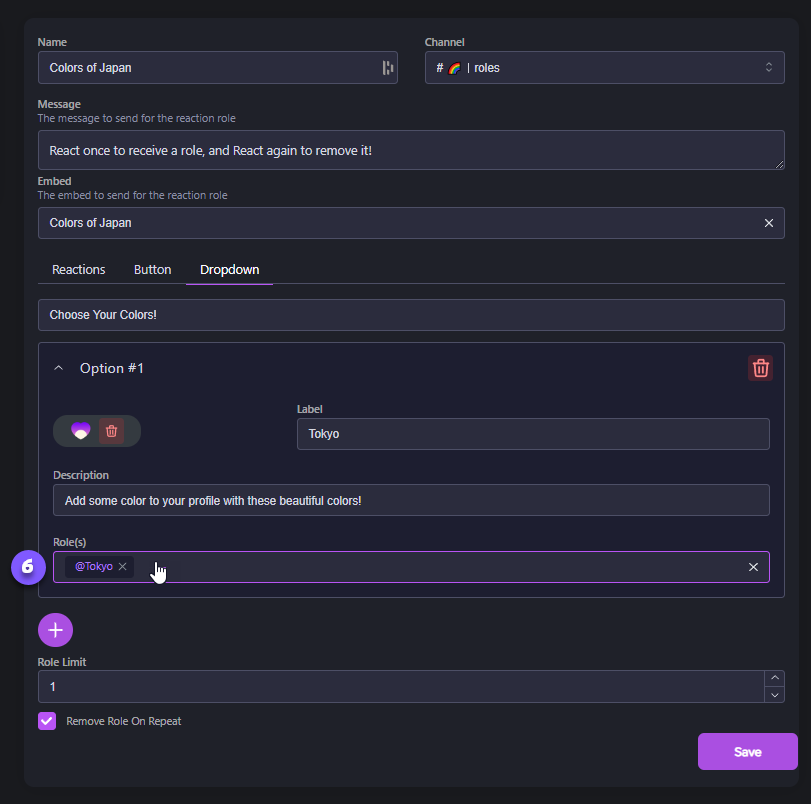Click into the Message text area
Screen dimensions: 811x804
tap(410, 150)
